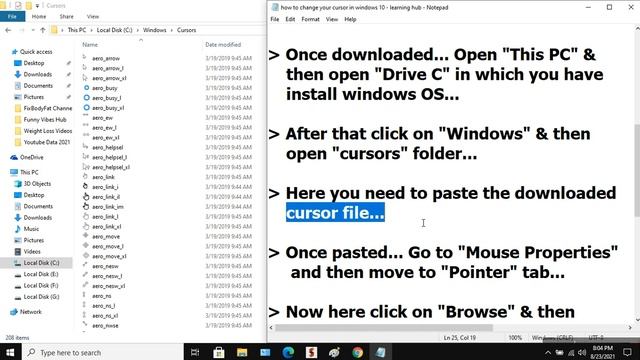
Task: Open the File tab in File Explorer
Action: click(x=12, y=16)
